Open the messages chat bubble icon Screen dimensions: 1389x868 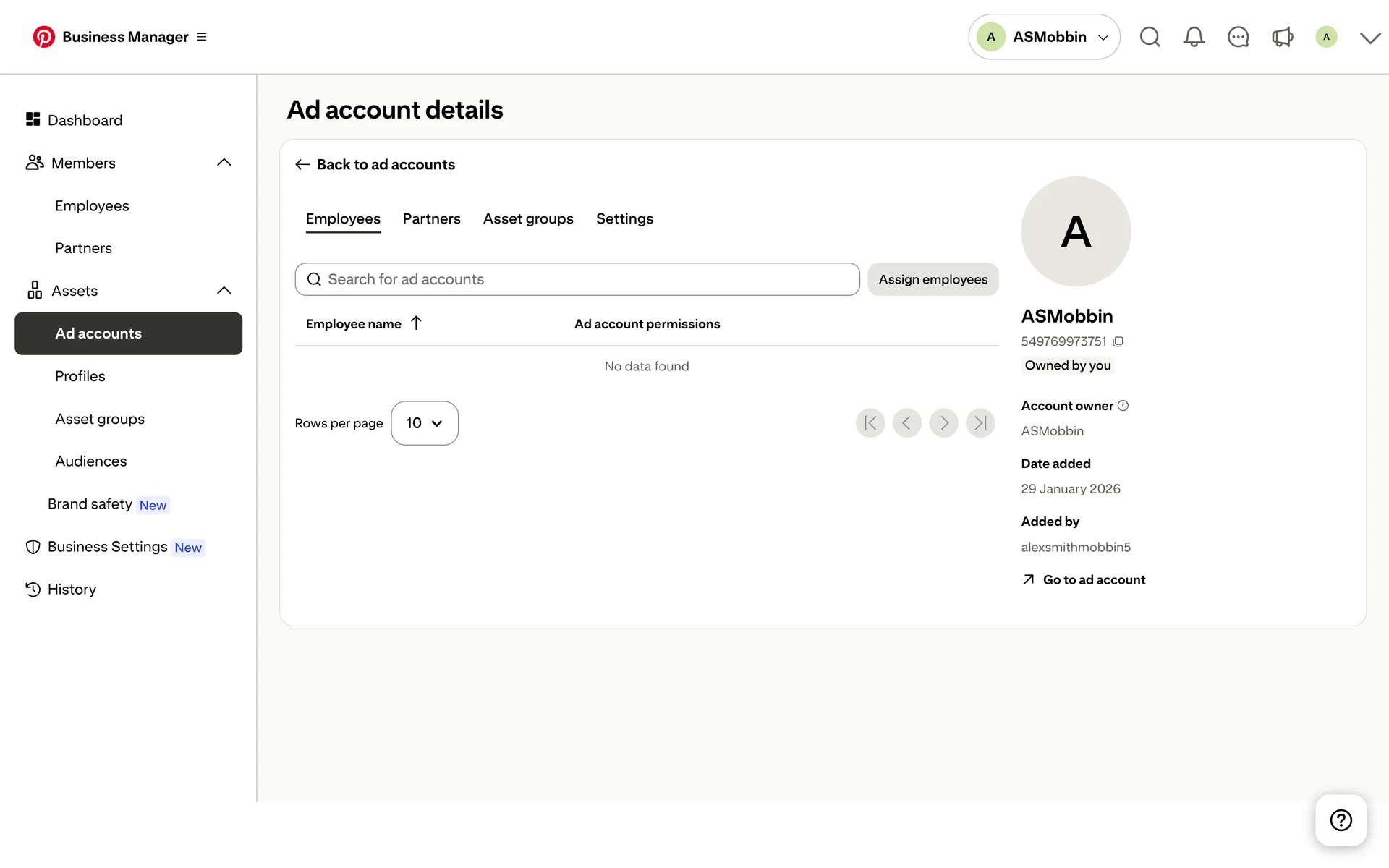pyautogui.click(x=1238, y=37)
